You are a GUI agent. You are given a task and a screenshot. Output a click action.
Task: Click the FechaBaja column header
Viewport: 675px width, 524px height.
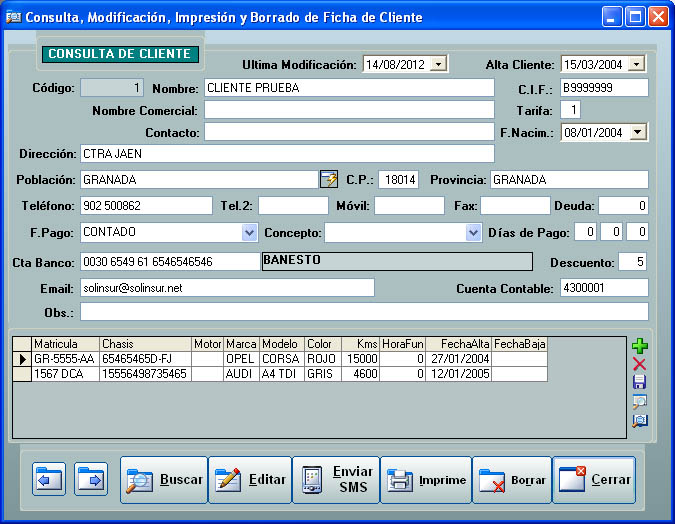[x=520, y=344]
